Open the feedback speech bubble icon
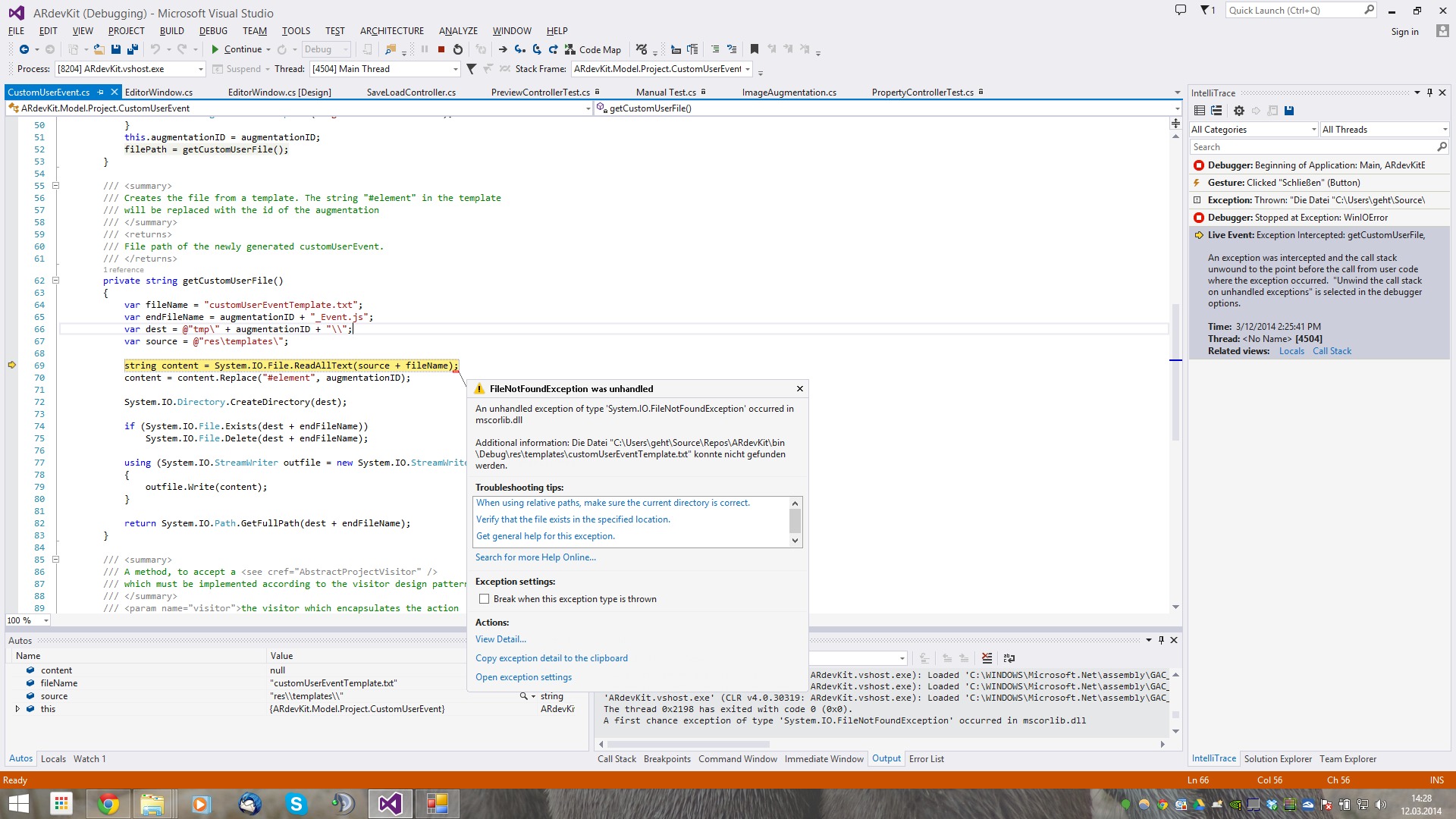Screen dimensions: 1456x819 (x=1181, y=11)
